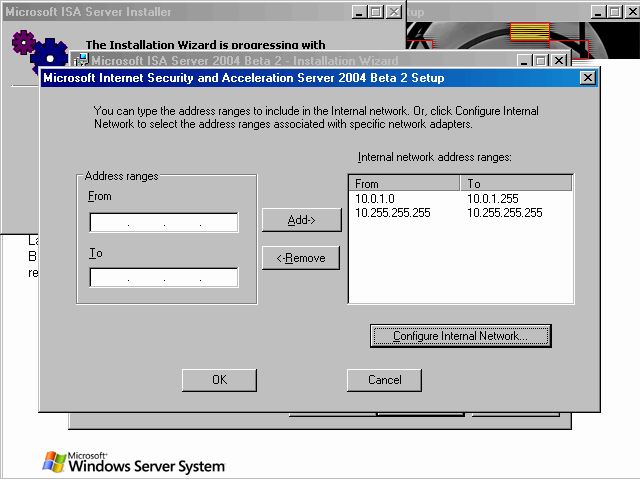Image resolution: width=640 pixels, height=480 pixels.
Task: Close the Setup dialog with X button
Action: 587,77
